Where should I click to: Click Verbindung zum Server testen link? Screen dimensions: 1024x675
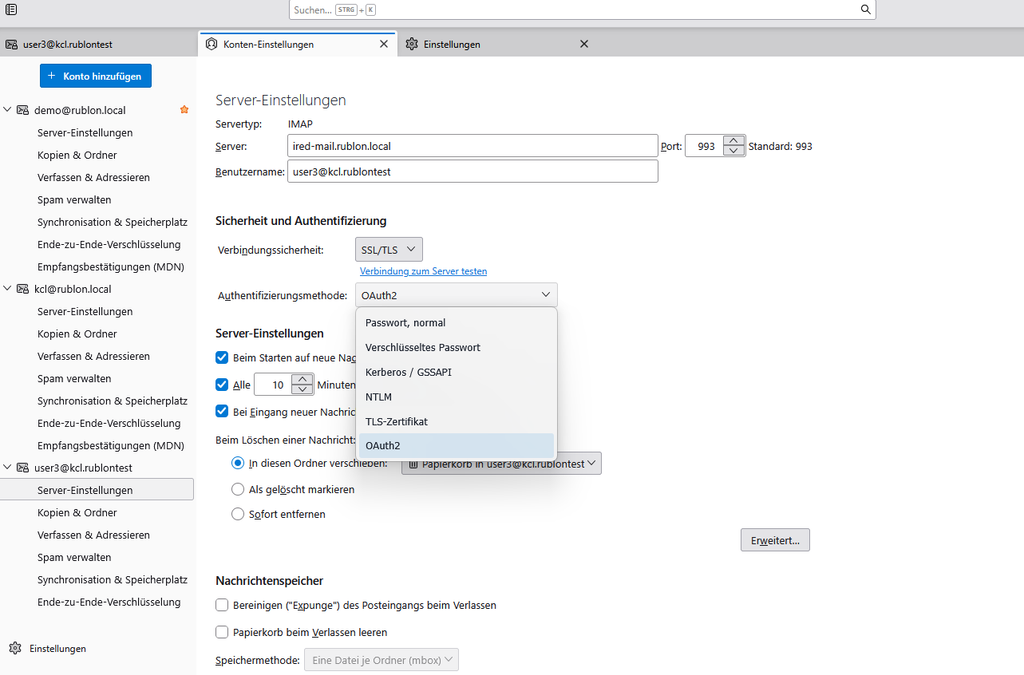pos(423,271)
